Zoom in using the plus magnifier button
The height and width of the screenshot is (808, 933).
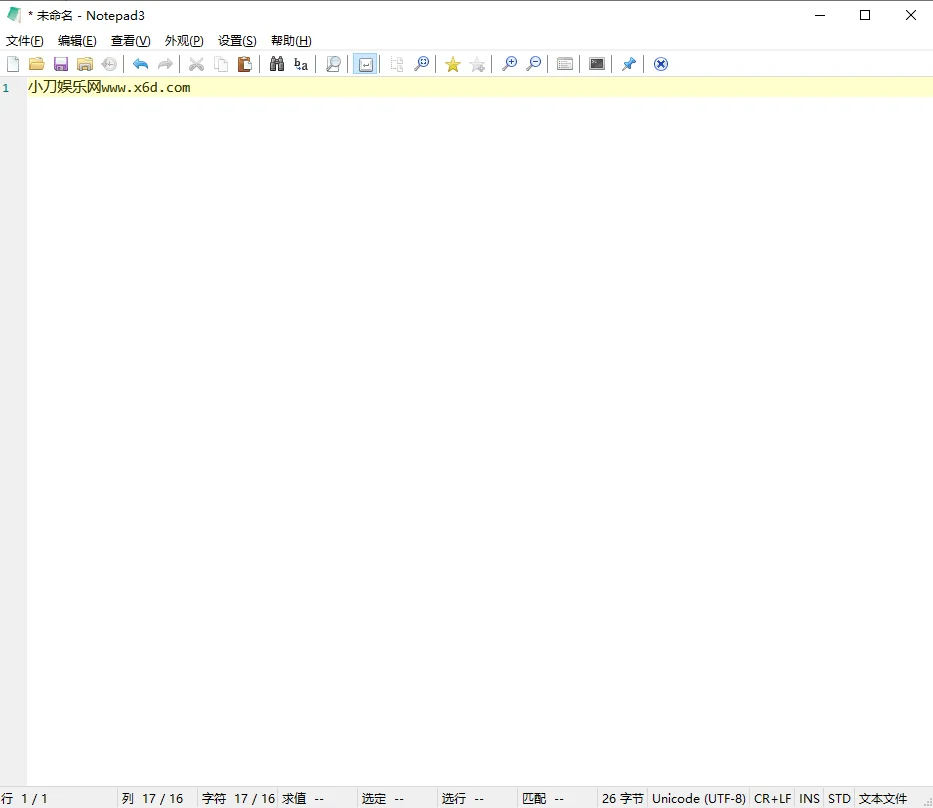(509, 63)
